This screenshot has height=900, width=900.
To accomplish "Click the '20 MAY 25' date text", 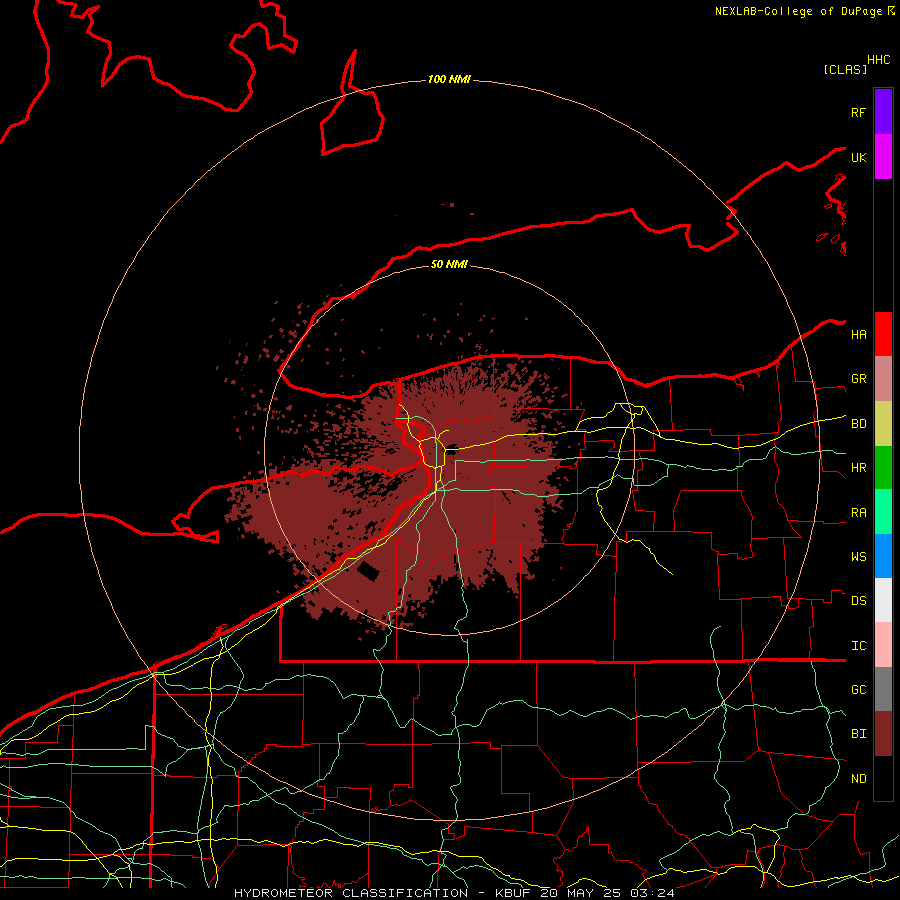I will (580, 893).
